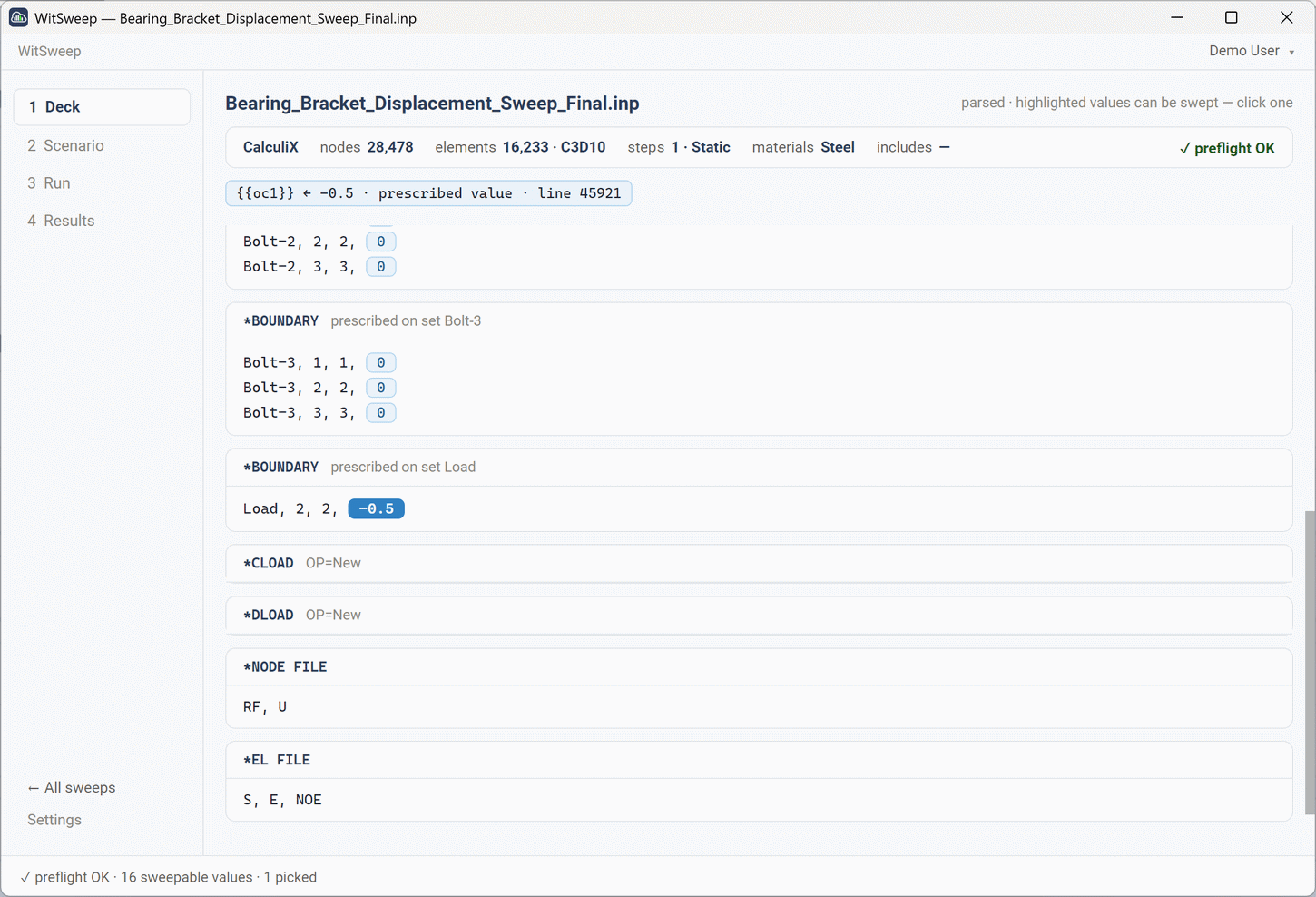1316x897 pixels.
Task: Click the picked value chip {{oc1}} -0.5
Action: pyautogui.click(x=428, y=193)
